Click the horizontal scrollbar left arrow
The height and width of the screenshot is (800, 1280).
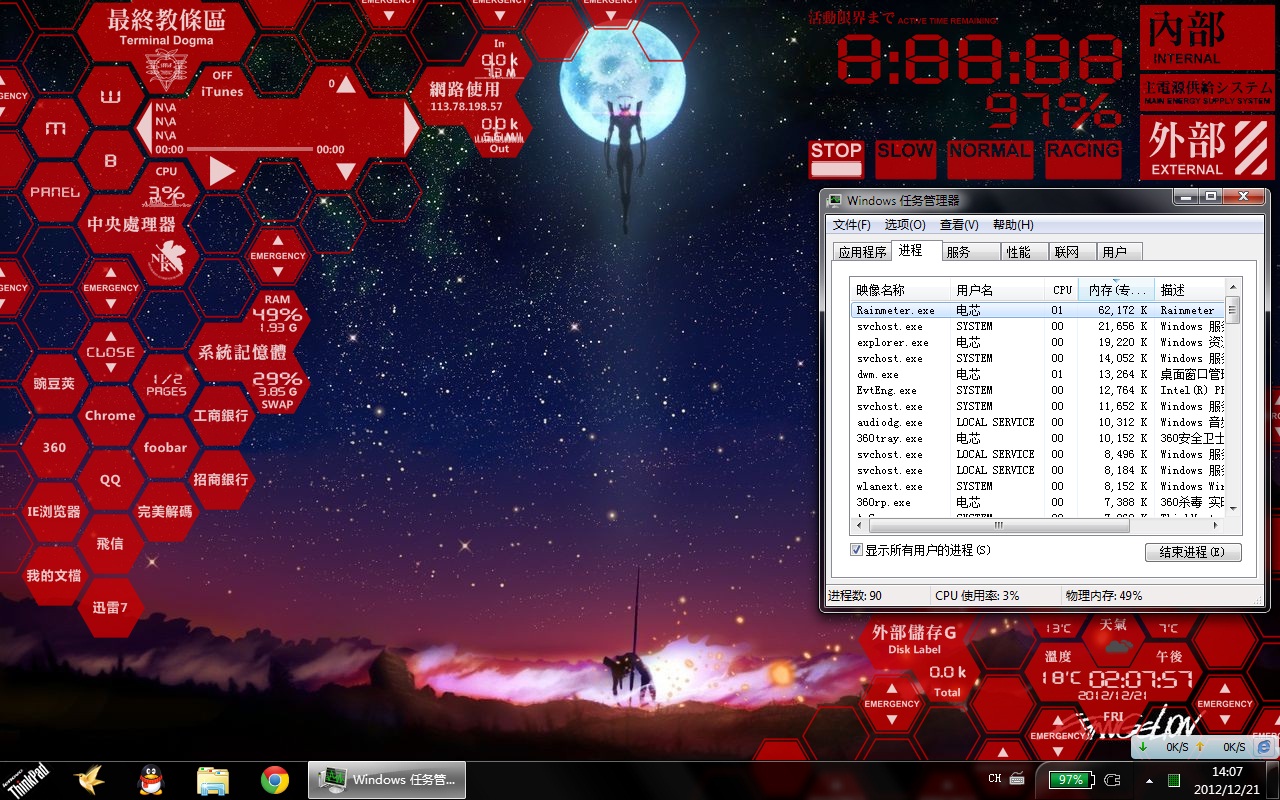[859, 524]
